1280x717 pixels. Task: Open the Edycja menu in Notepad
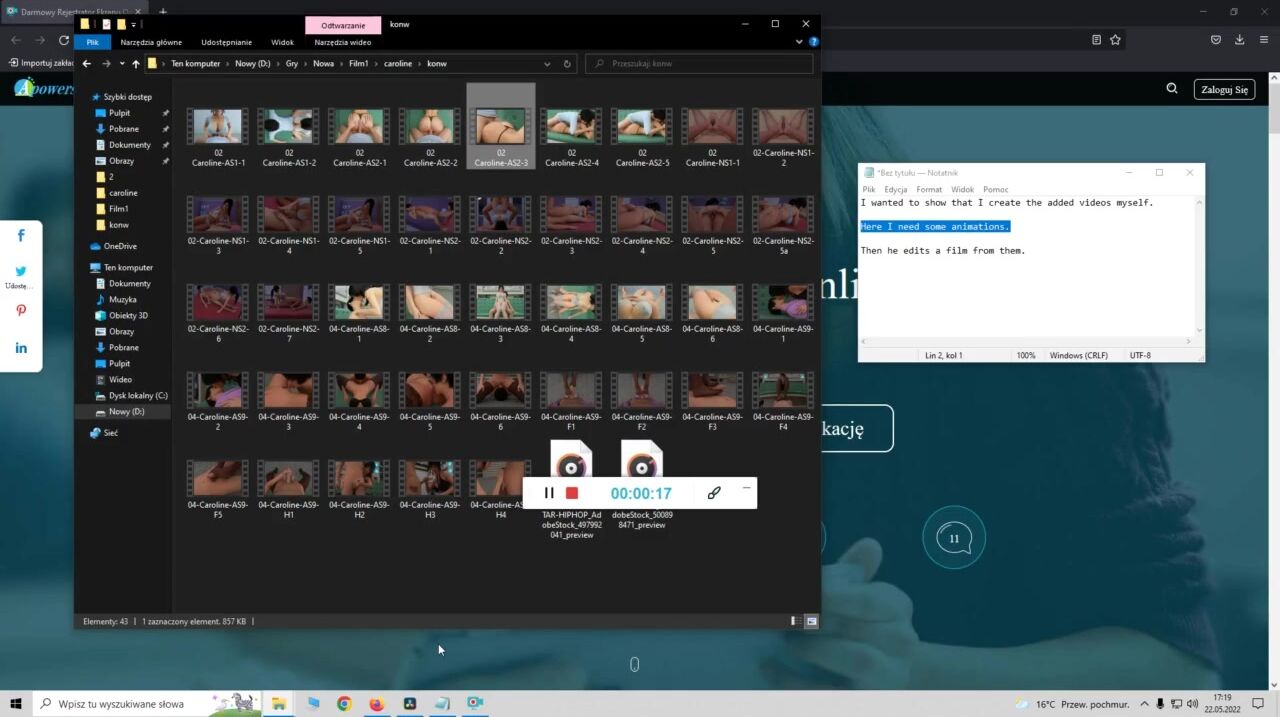pyautogui.click(x=895, y=189)
